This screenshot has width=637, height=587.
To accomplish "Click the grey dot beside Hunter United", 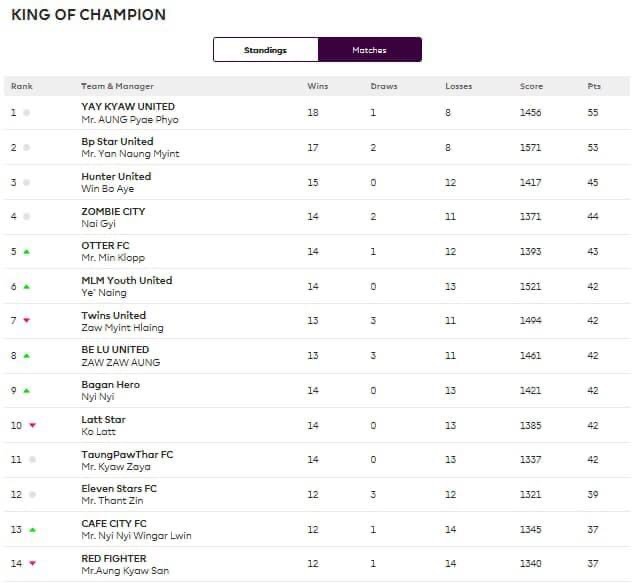I will click(26, 183).
